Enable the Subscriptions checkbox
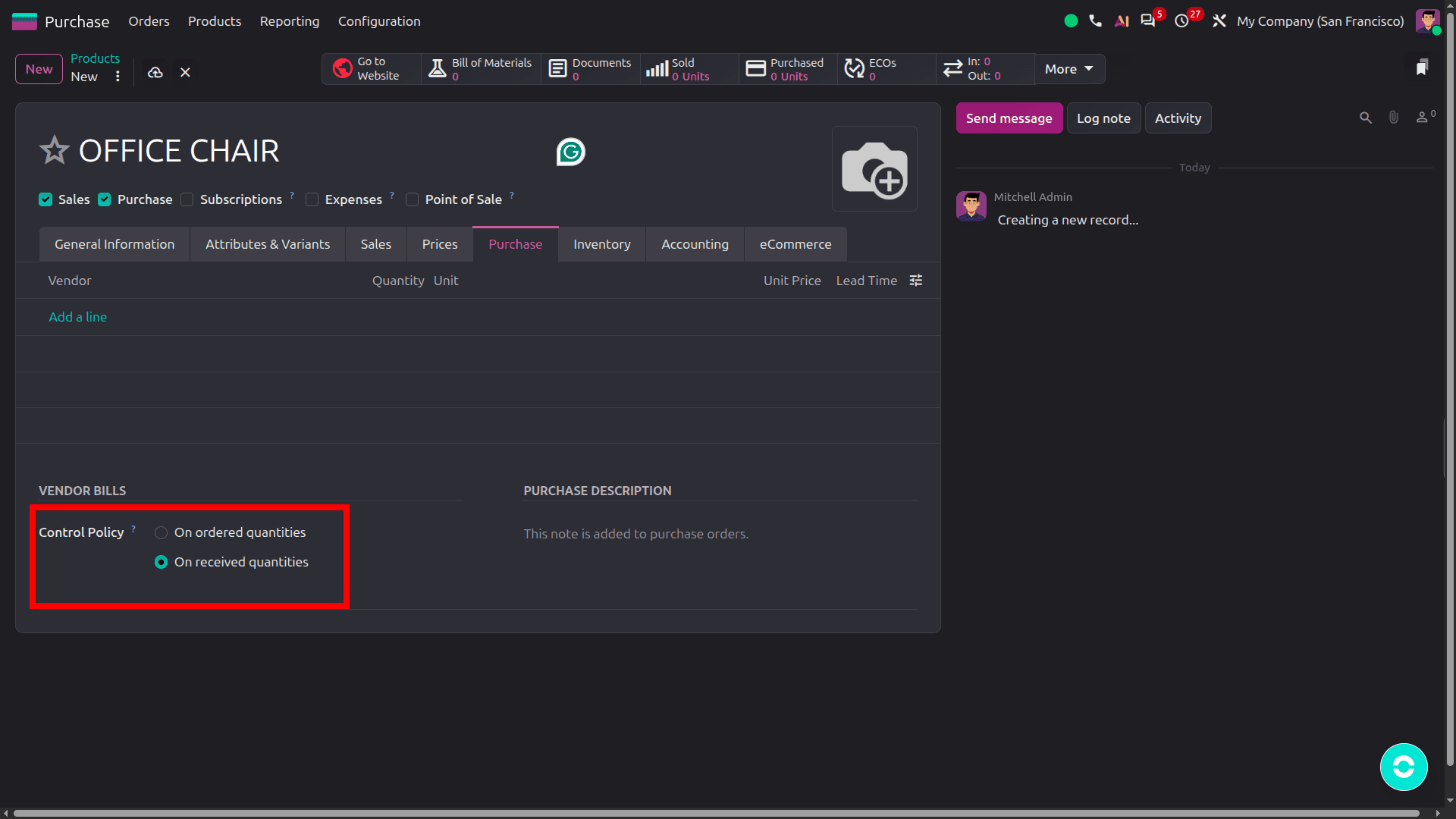This screenshot has height=819, width=1456. [187, 199]
